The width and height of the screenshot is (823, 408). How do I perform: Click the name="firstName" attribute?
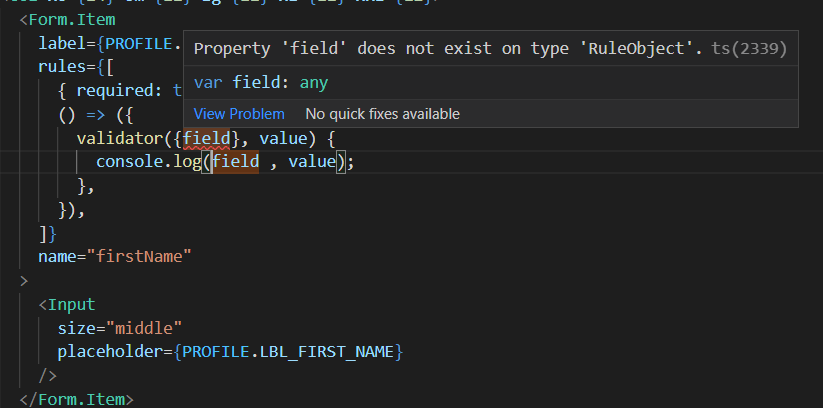pos(115,257)
